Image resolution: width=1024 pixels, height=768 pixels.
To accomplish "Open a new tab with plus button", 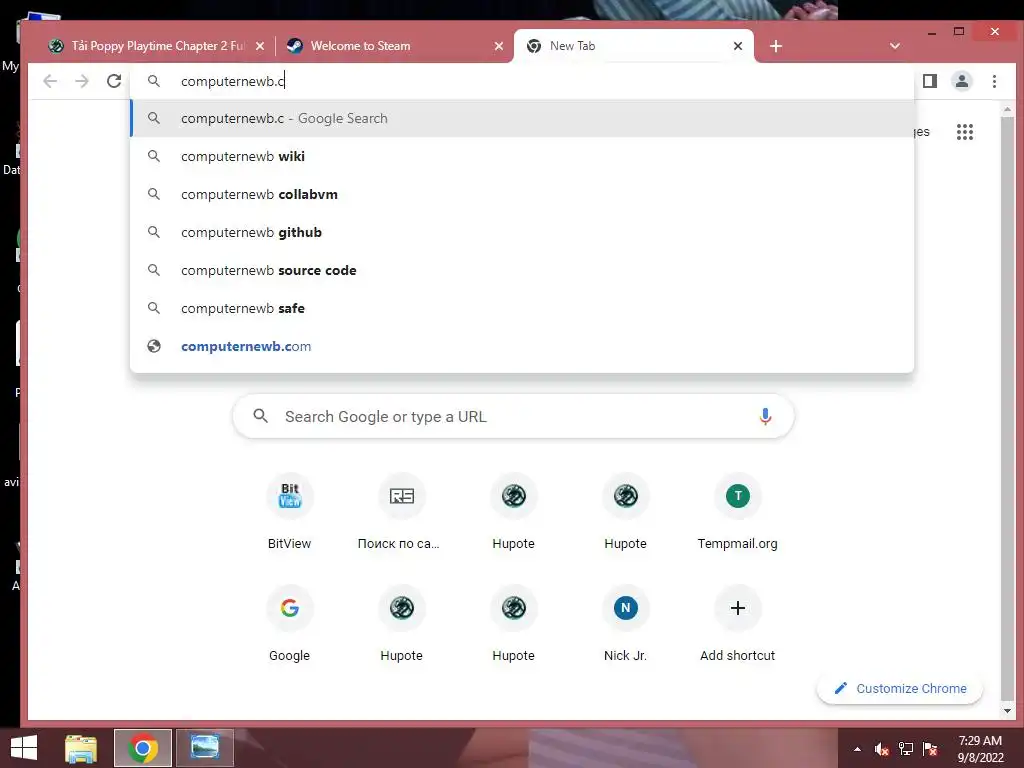I will [x=776, y=46].
